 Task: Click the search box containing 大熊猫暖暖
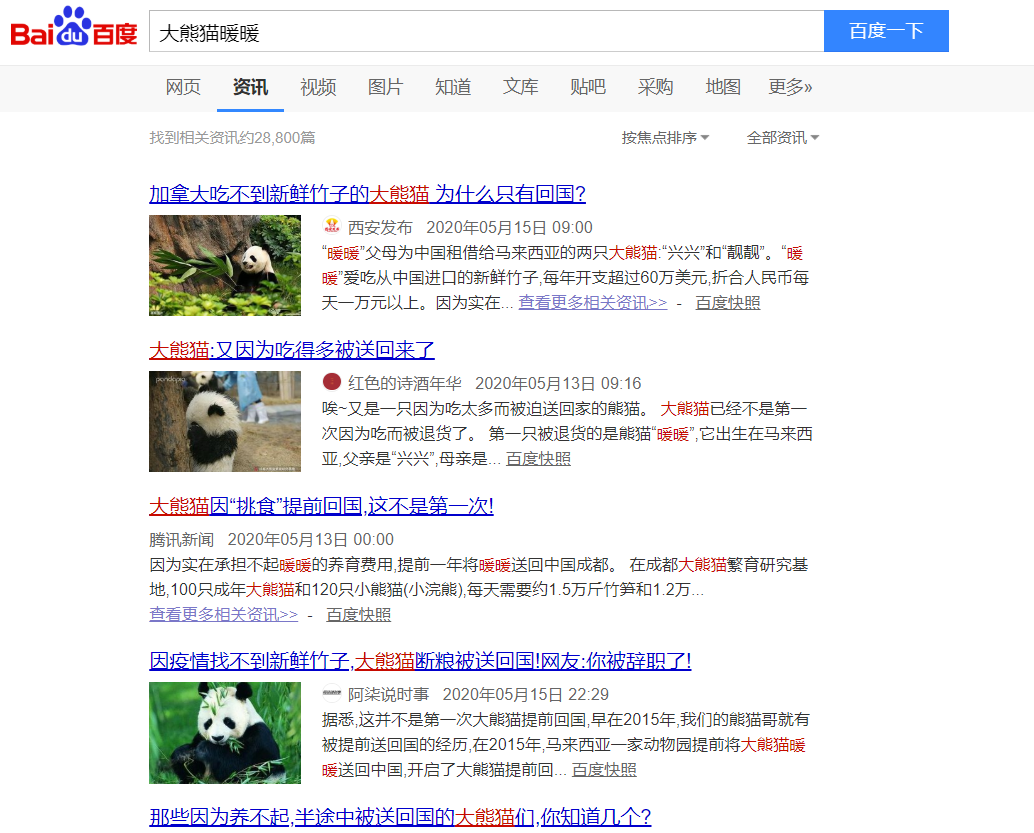pyautogui.click(x=486, y=32)
